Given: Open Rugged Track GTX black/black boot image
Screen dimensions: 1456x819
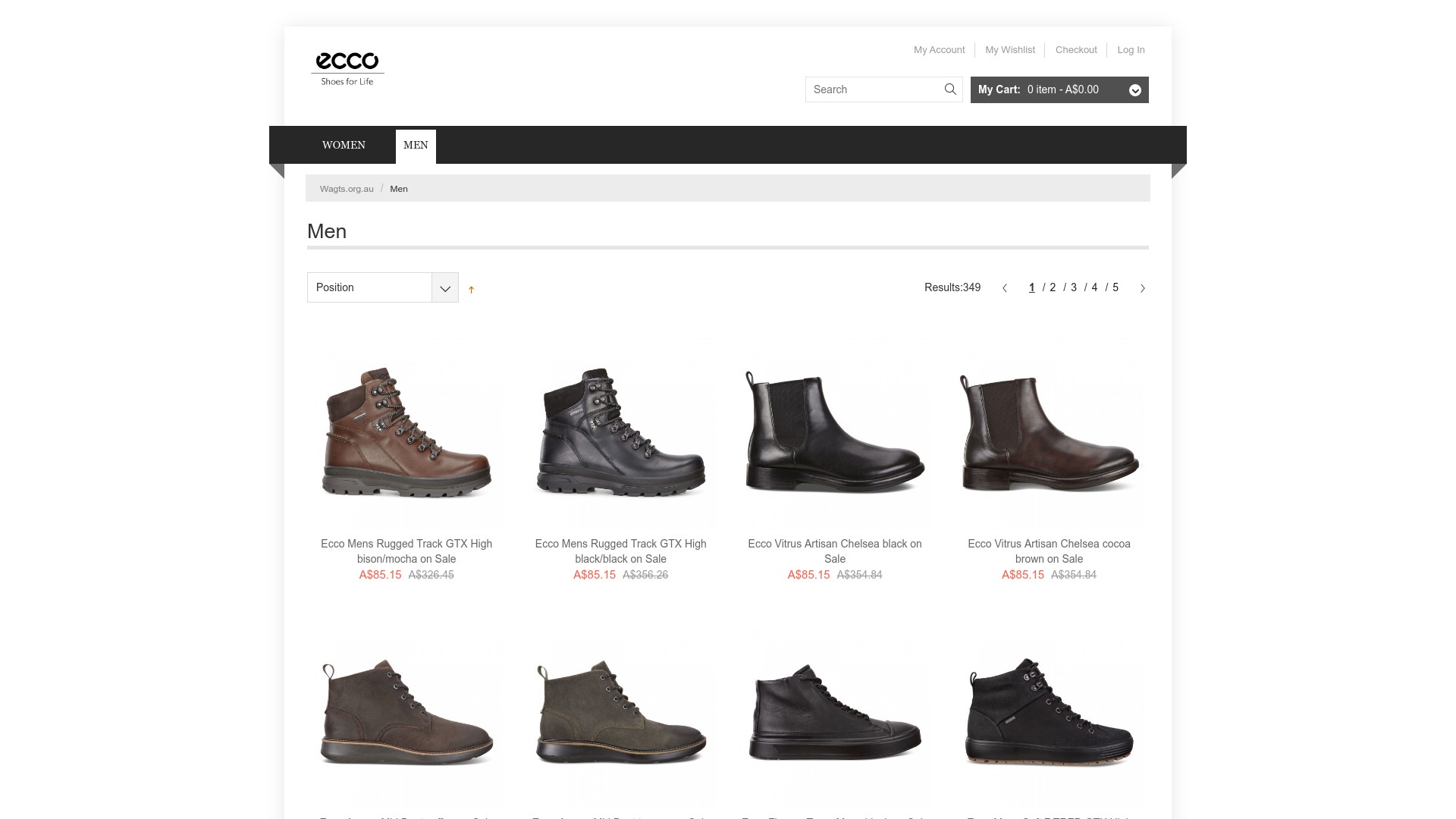Looking at the screenshot, I should pos(621,432).
